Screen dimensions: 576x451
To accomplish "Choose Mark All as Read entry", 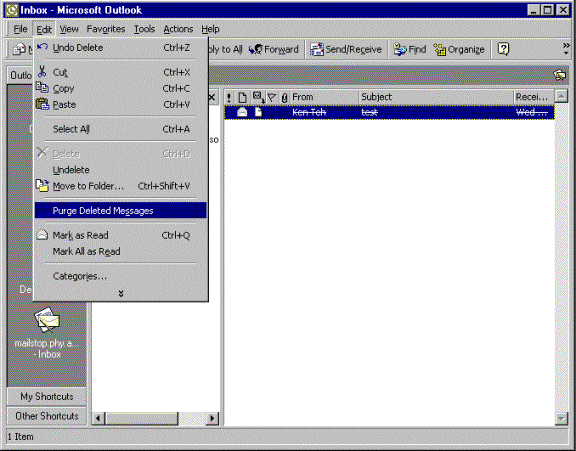I will point(120,252).
